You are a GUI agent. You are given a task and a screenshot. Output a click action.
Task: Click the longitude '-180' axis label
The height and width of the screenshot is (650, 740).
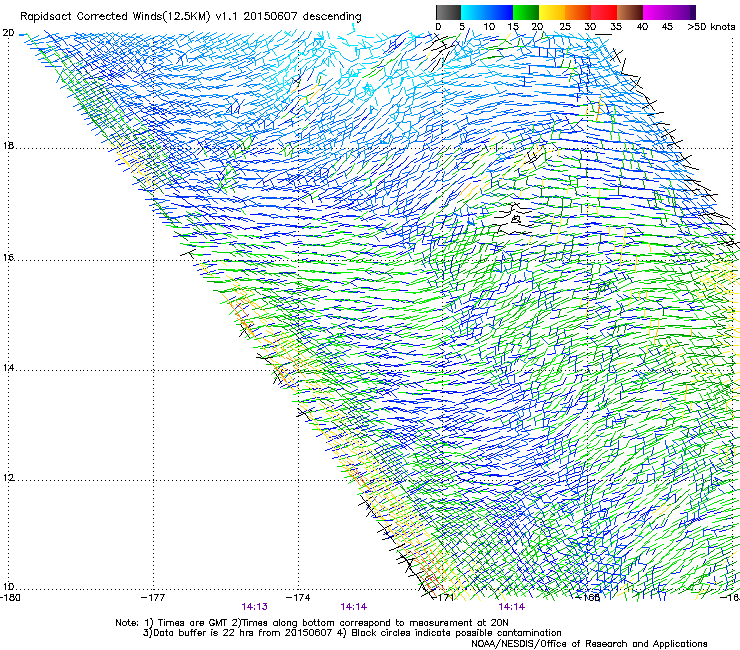10,598
